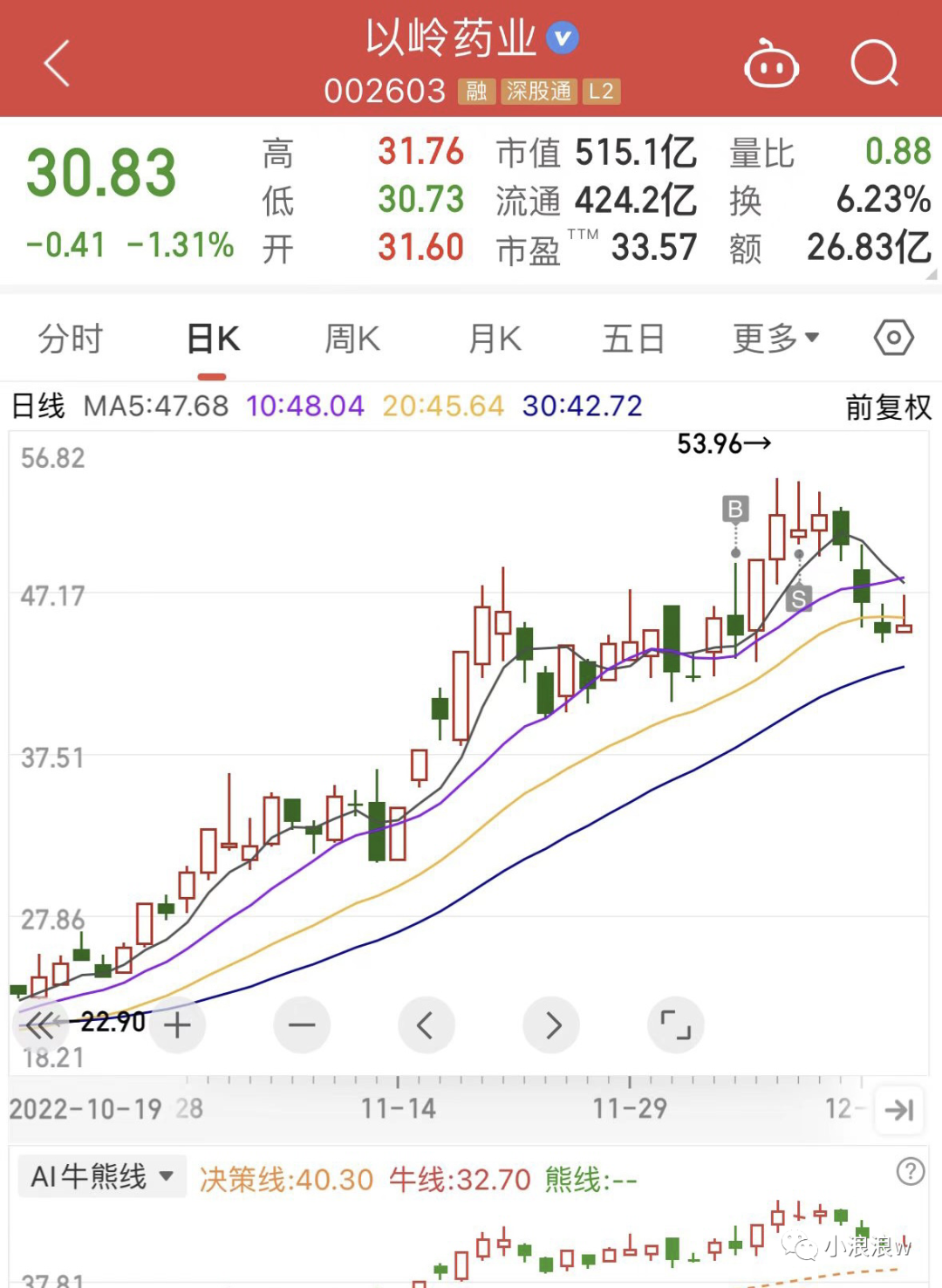Change 前复权 adjustment mode
This screenshot has height=1288, width=942.
point(889,407)
